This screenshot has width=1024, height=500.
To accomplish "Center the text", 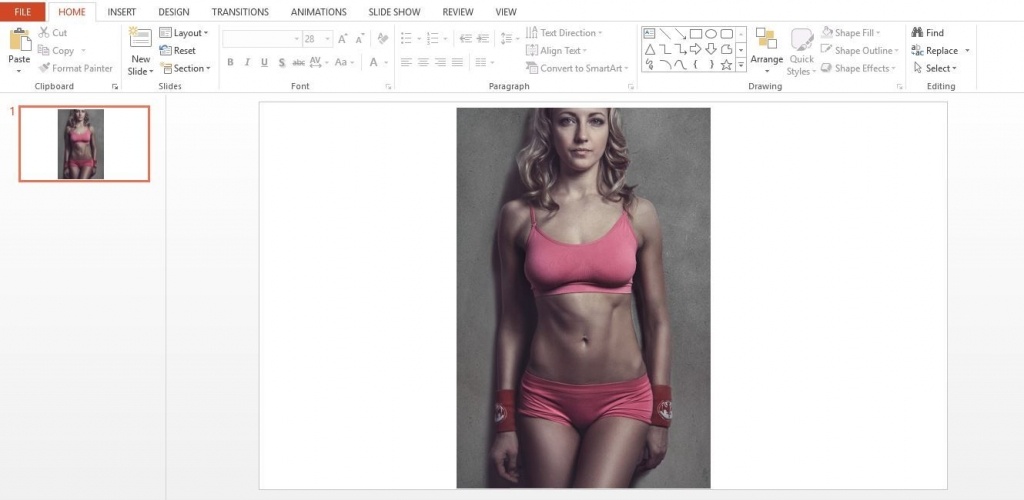I will click(x=423, y=63).
